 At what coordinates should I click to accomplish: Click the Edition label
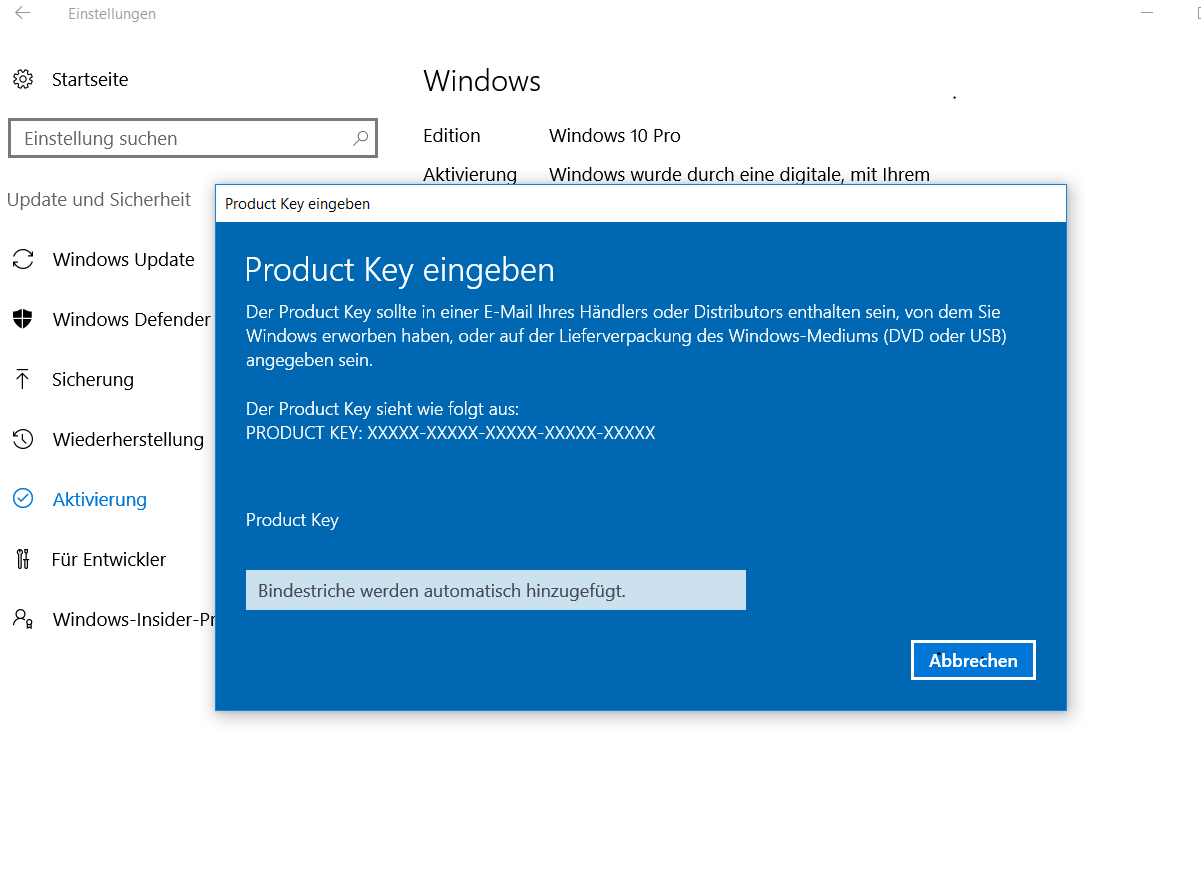coord(452,135)
